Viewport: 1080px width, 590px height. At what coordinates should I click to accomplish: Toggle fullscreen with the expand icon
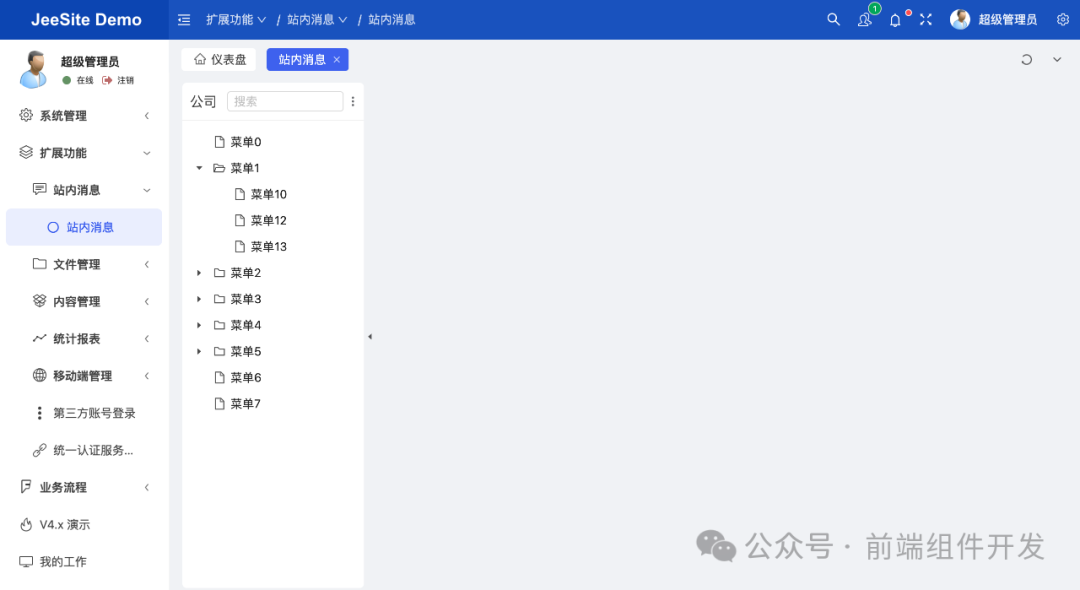pyautogui.click(x=925, y=19)
